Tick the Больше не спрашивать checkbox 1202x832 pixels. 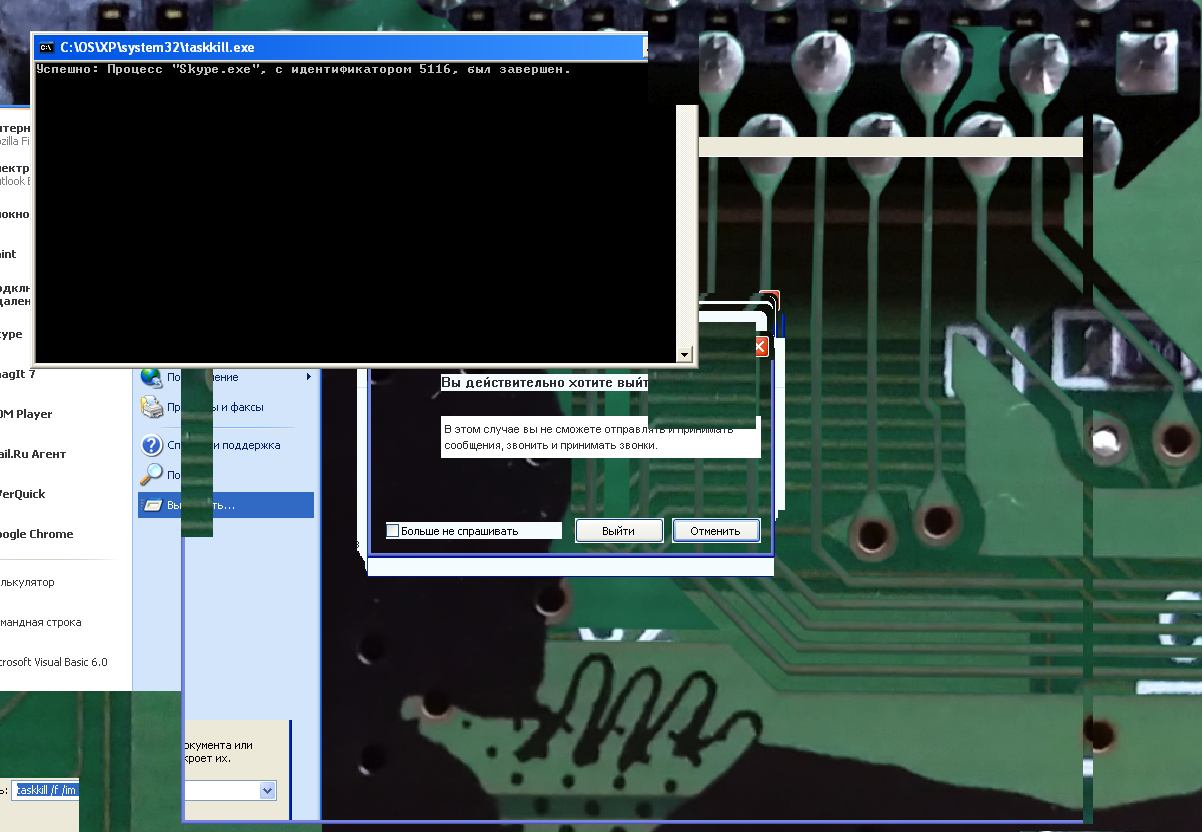393,531
